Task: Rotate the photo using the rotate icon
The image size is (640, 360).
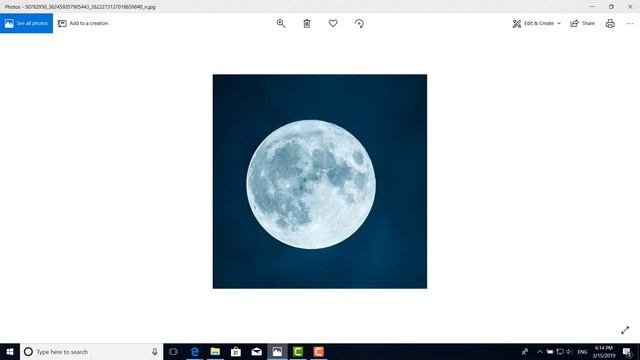Action: tap(359, 23)
